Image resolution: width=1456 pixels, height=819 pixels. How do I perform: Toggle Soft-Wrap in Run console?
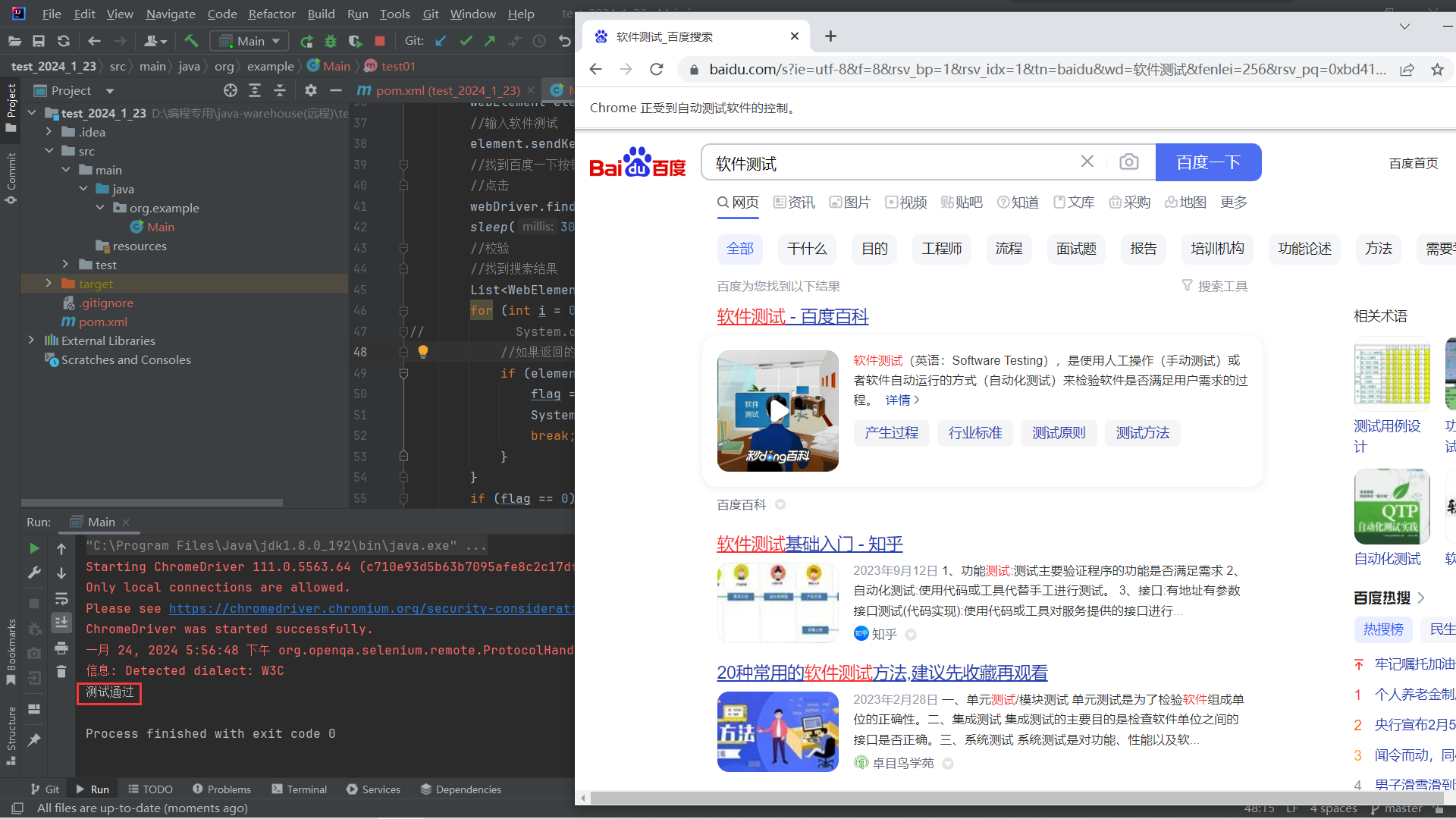(x=61, y=598)
